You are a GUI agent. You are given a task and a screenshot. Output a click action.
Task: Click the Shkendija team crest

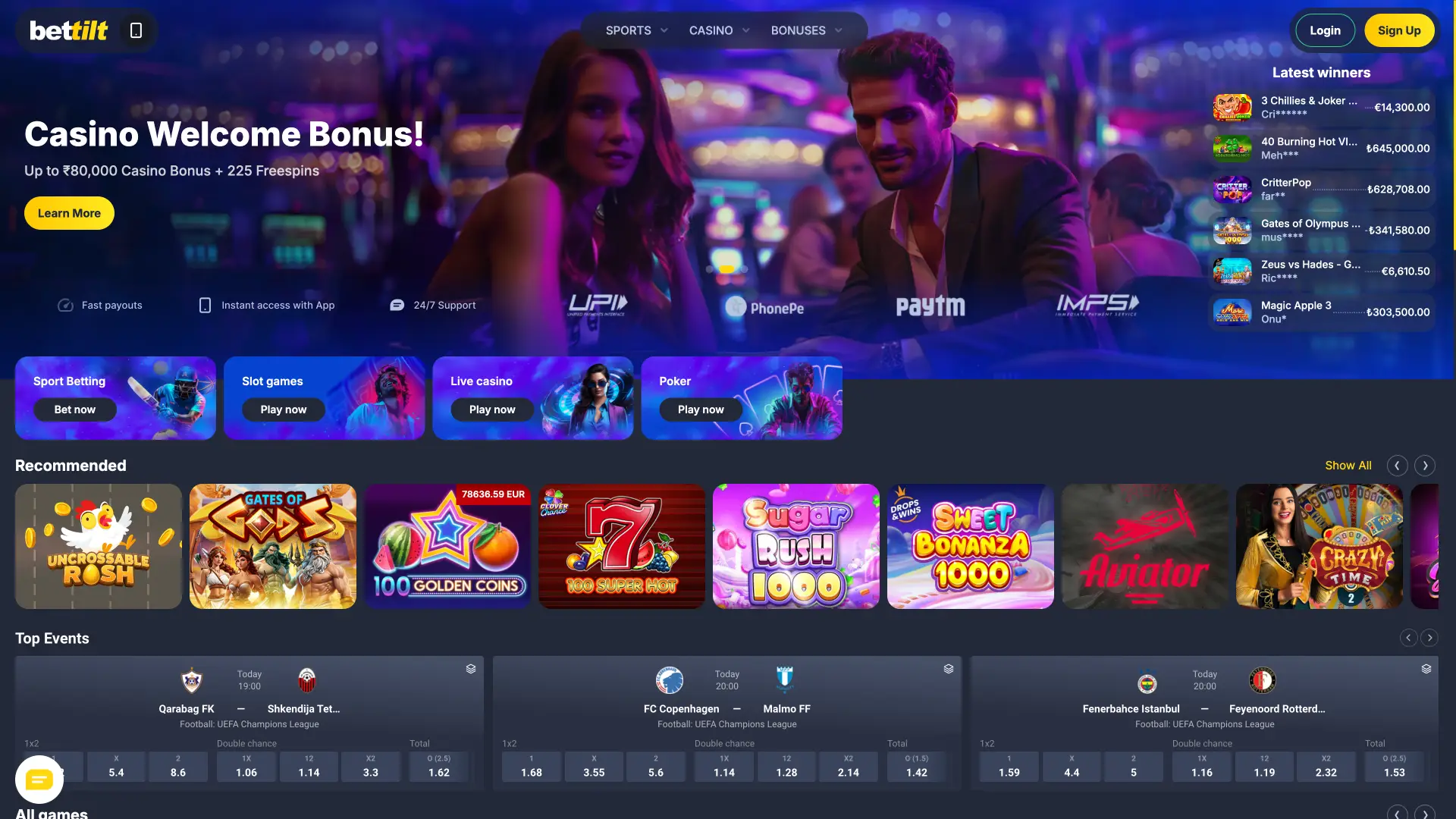pyautogui.click(x=306, y=680)
